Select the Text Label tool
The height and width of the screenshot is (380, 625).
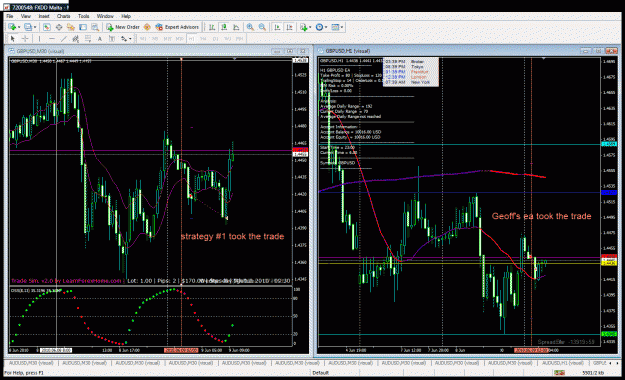click(x=112, y=39)
